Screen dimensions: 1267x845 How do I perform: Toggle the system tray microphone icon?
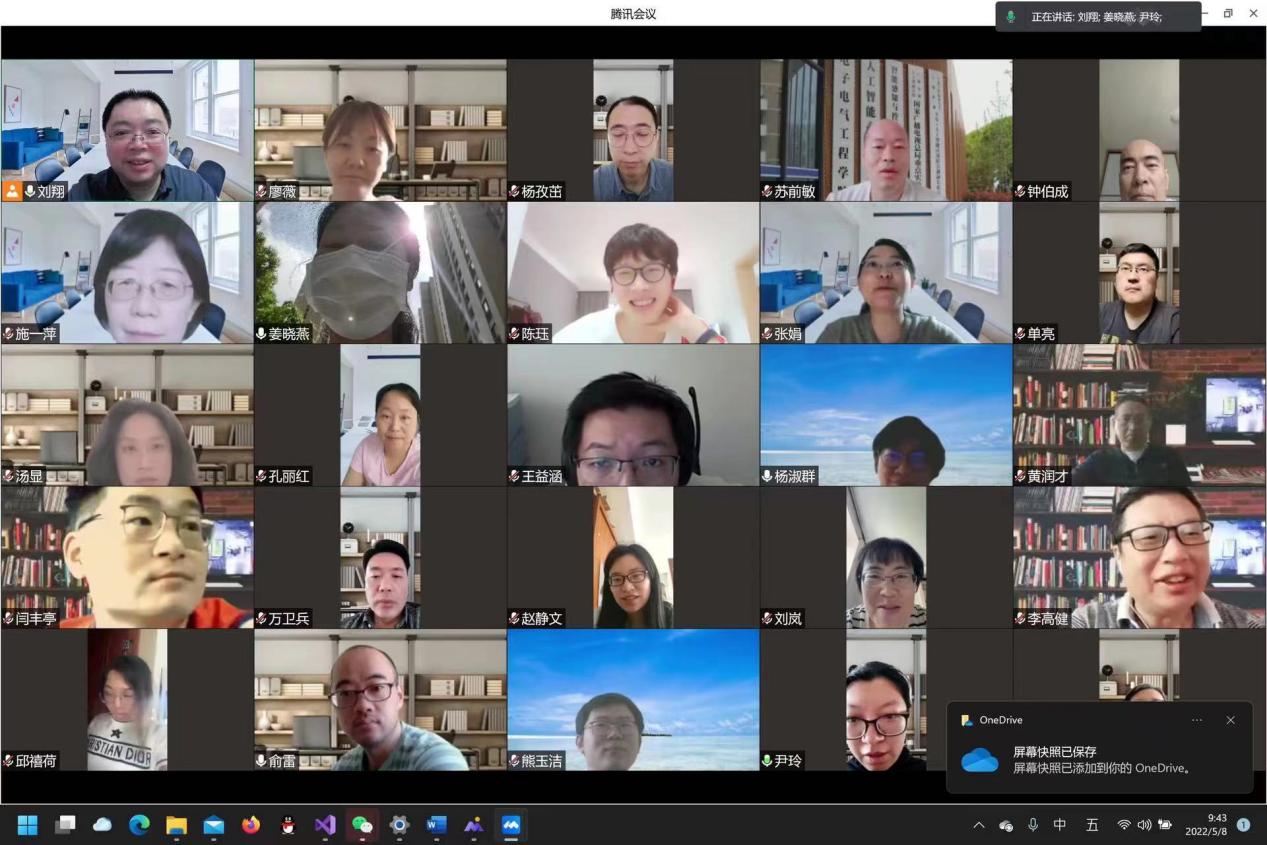pyautogui.click(x=1033, y=825)
